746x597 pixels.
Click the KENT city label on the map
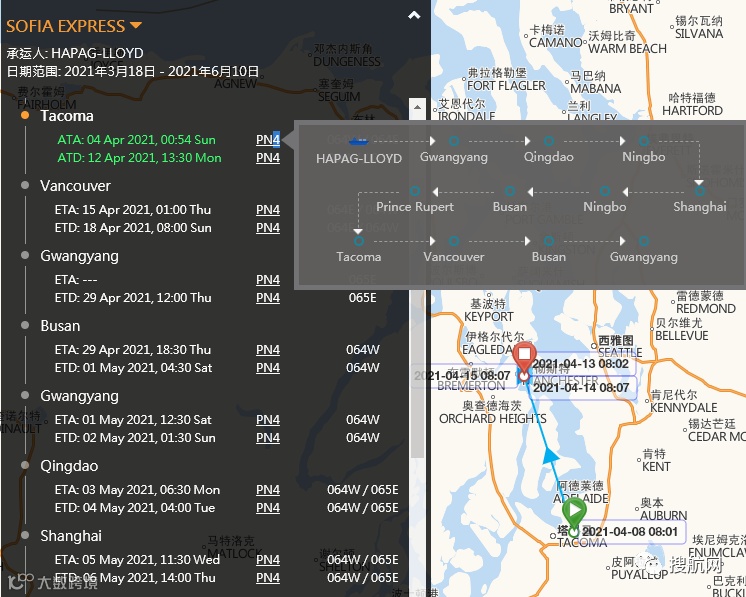[x=656, y=467]
